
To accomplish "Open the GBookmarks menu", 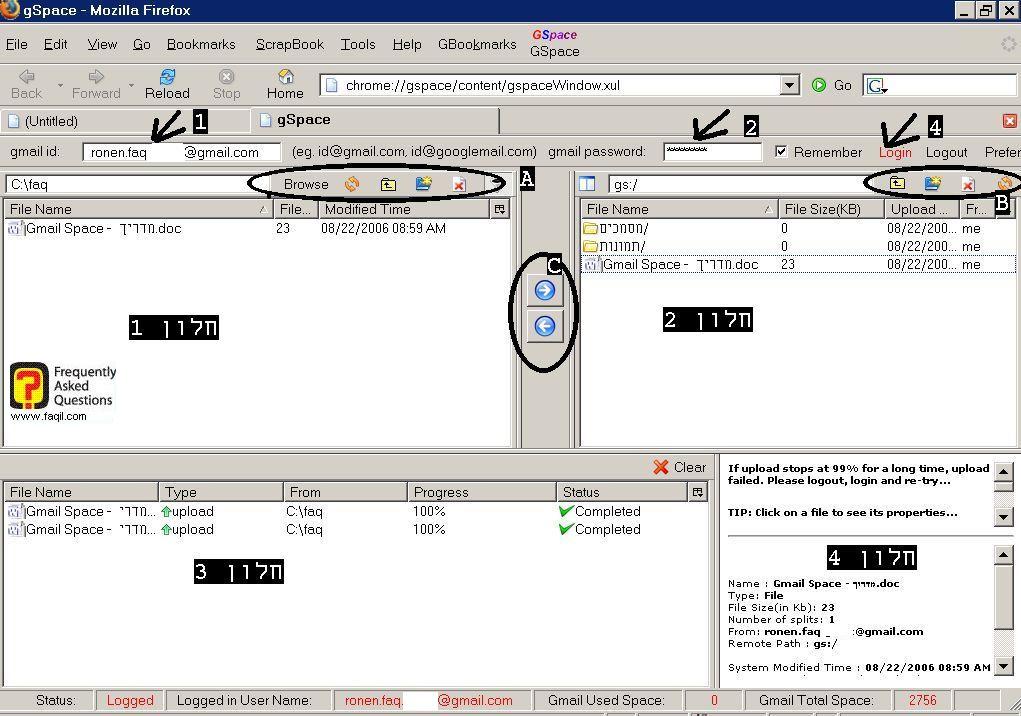I will pyautogui.click(x=477, y=44).
